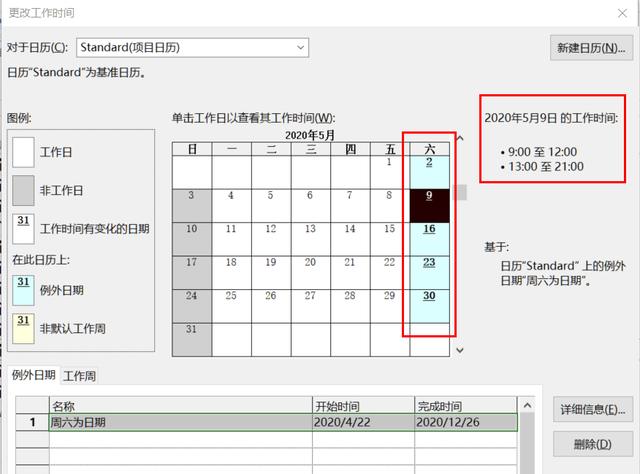Select May 15 on the calendar
The width and height of the screenshot is (640, 474).
coord(390,239)
